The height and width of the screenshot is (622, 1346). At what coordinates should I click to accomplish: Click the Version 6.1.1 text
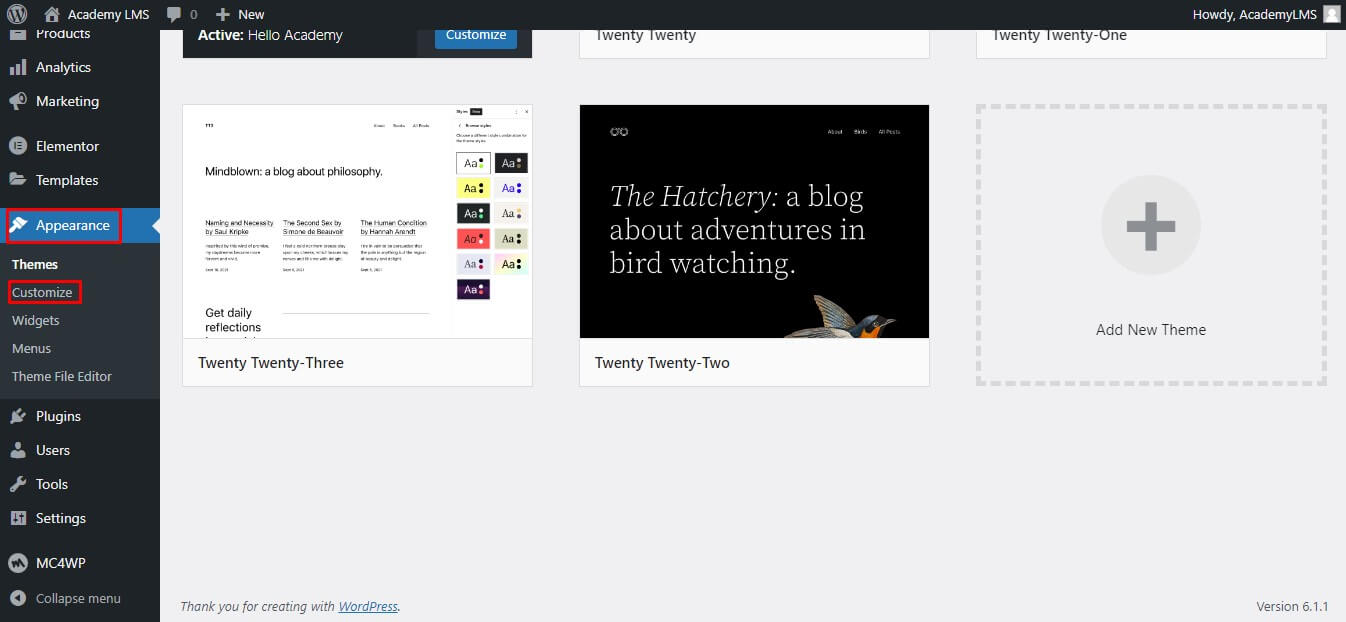point(1292,606)
